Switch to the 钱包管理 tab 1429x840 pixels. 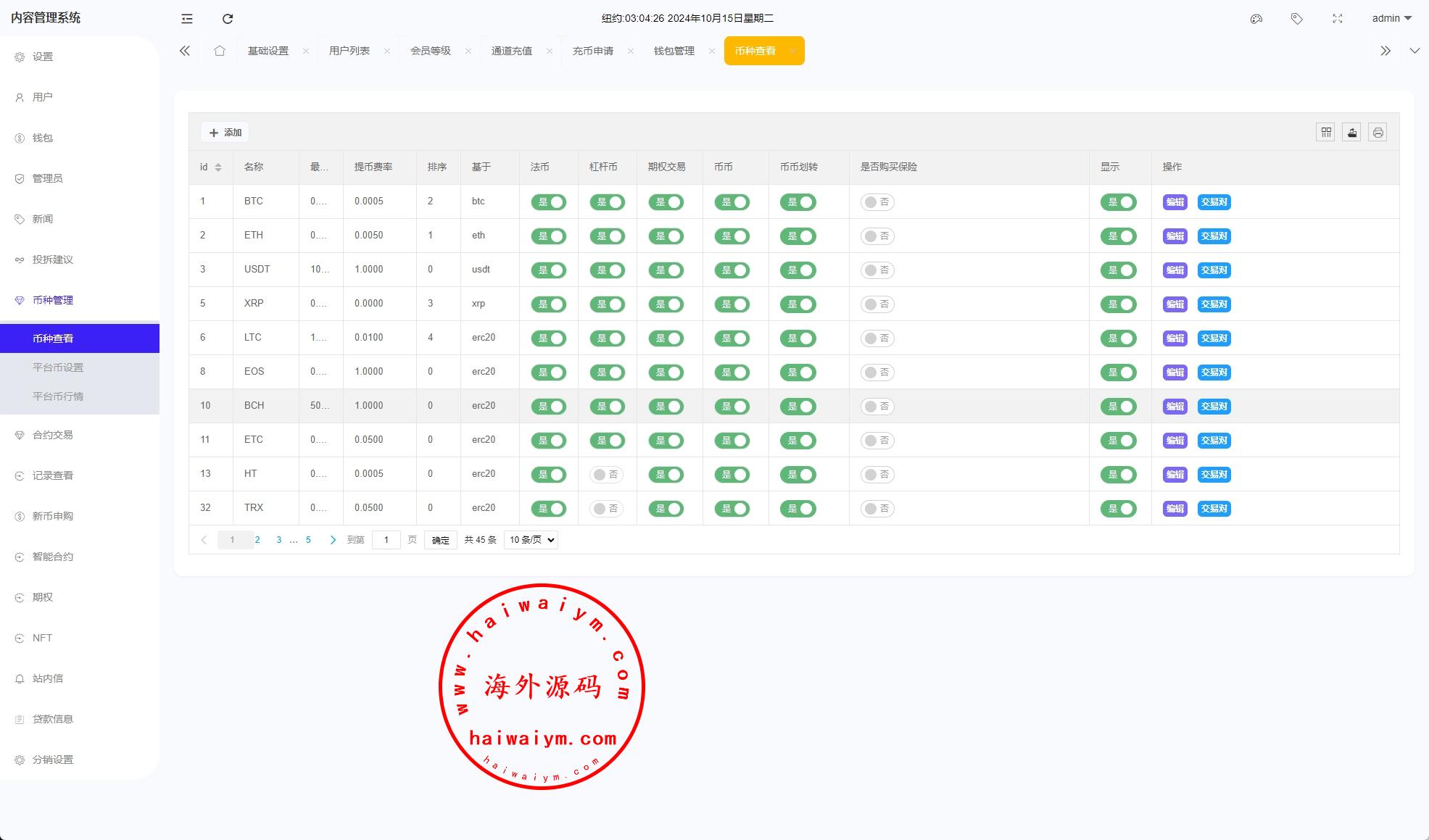[674, 51]
